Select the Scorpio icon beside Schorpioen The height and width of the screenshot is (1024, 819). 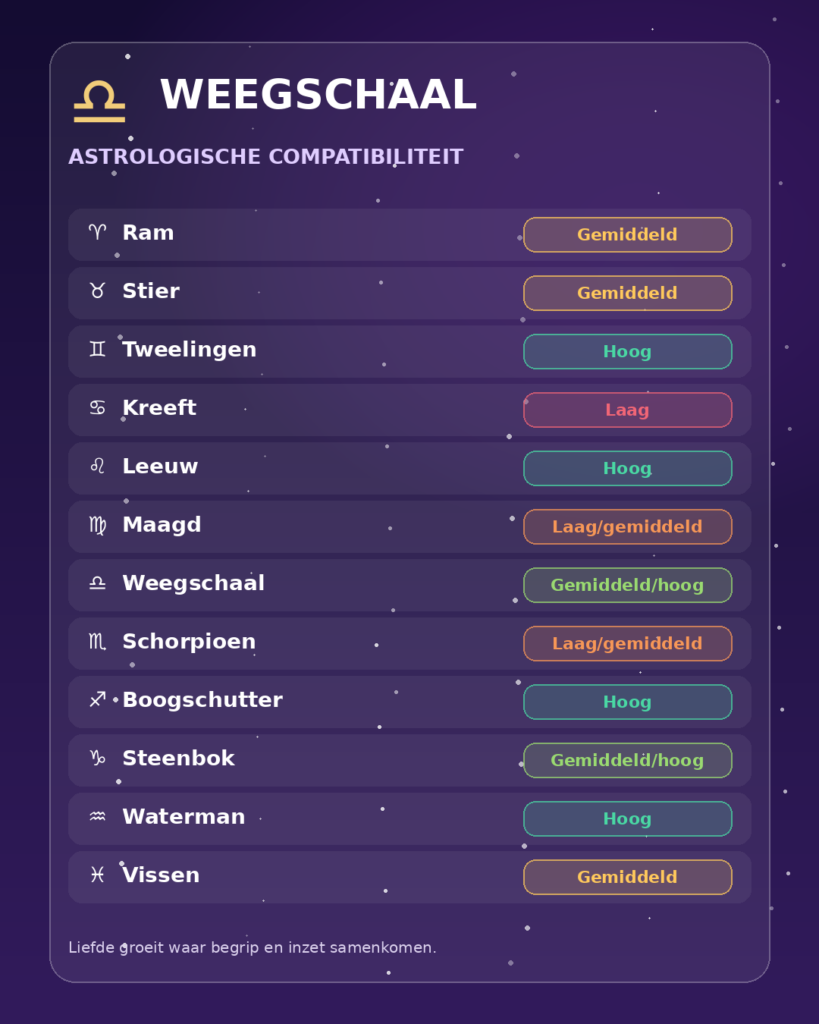pos(97,641)
